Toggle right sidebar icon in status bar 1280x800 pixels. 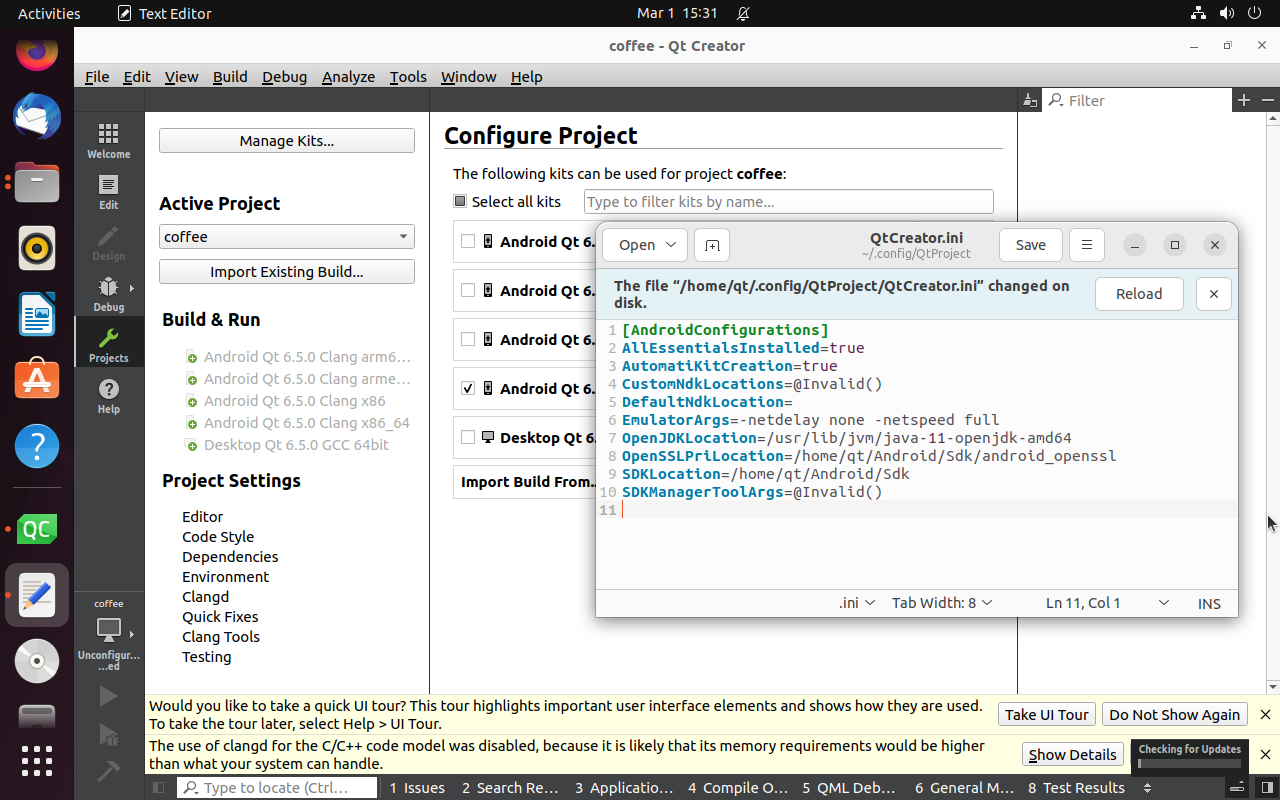coord(1268,788)
